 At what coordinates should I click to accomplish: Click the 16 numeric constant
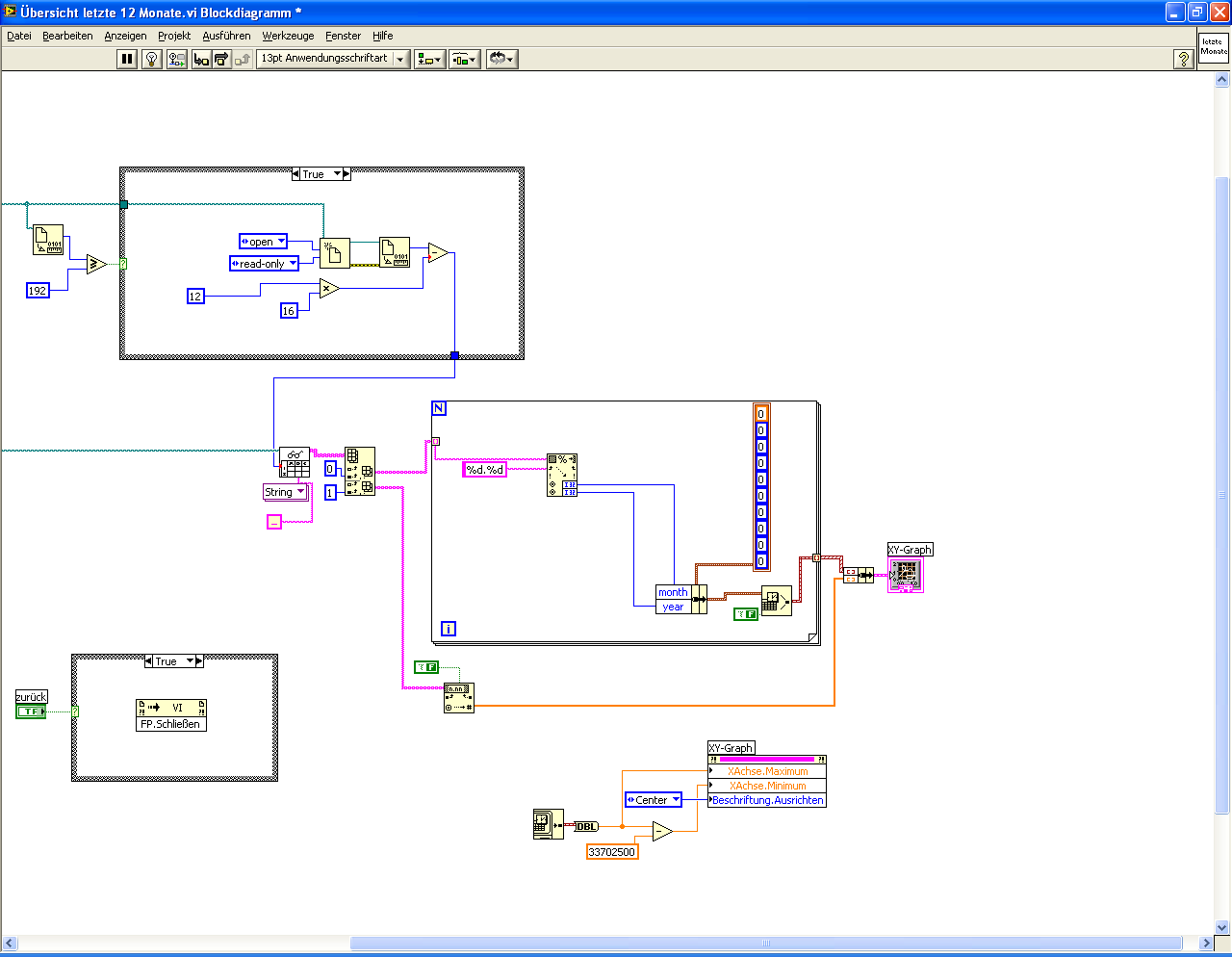(x=289, y=310)
